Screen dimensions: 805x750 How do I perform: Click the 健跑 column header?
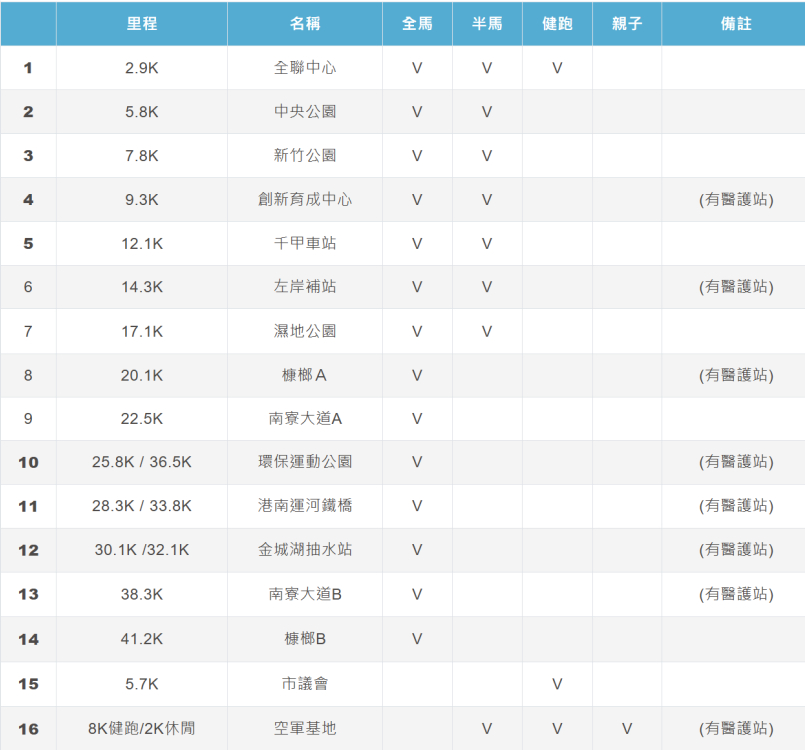557,24
